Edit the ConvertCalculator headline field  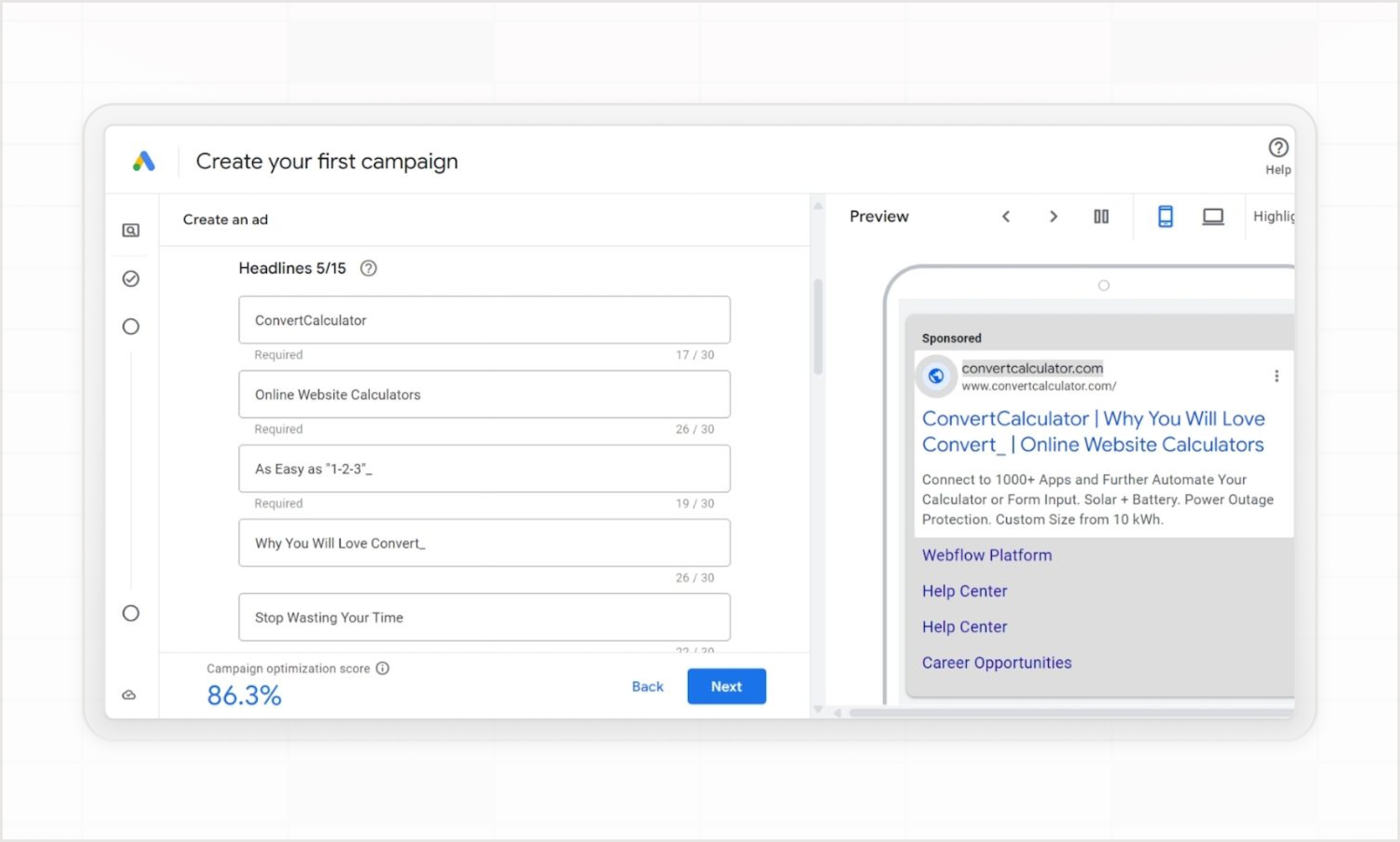[x=484, y=320]
